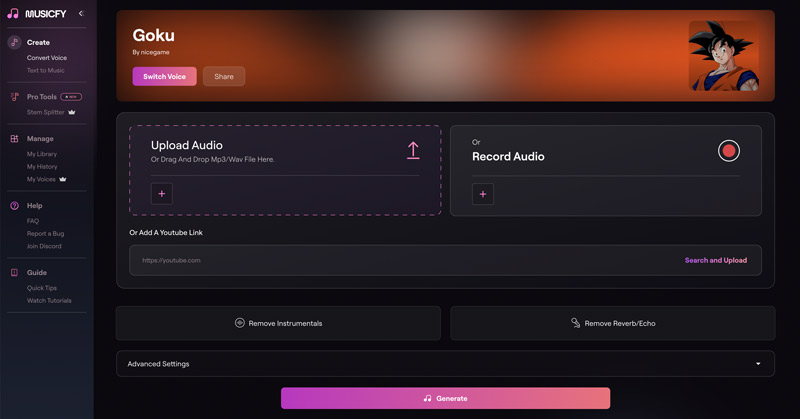
Task: Click the Remove Instrumentals disc icon
Action: pos(239,323)
